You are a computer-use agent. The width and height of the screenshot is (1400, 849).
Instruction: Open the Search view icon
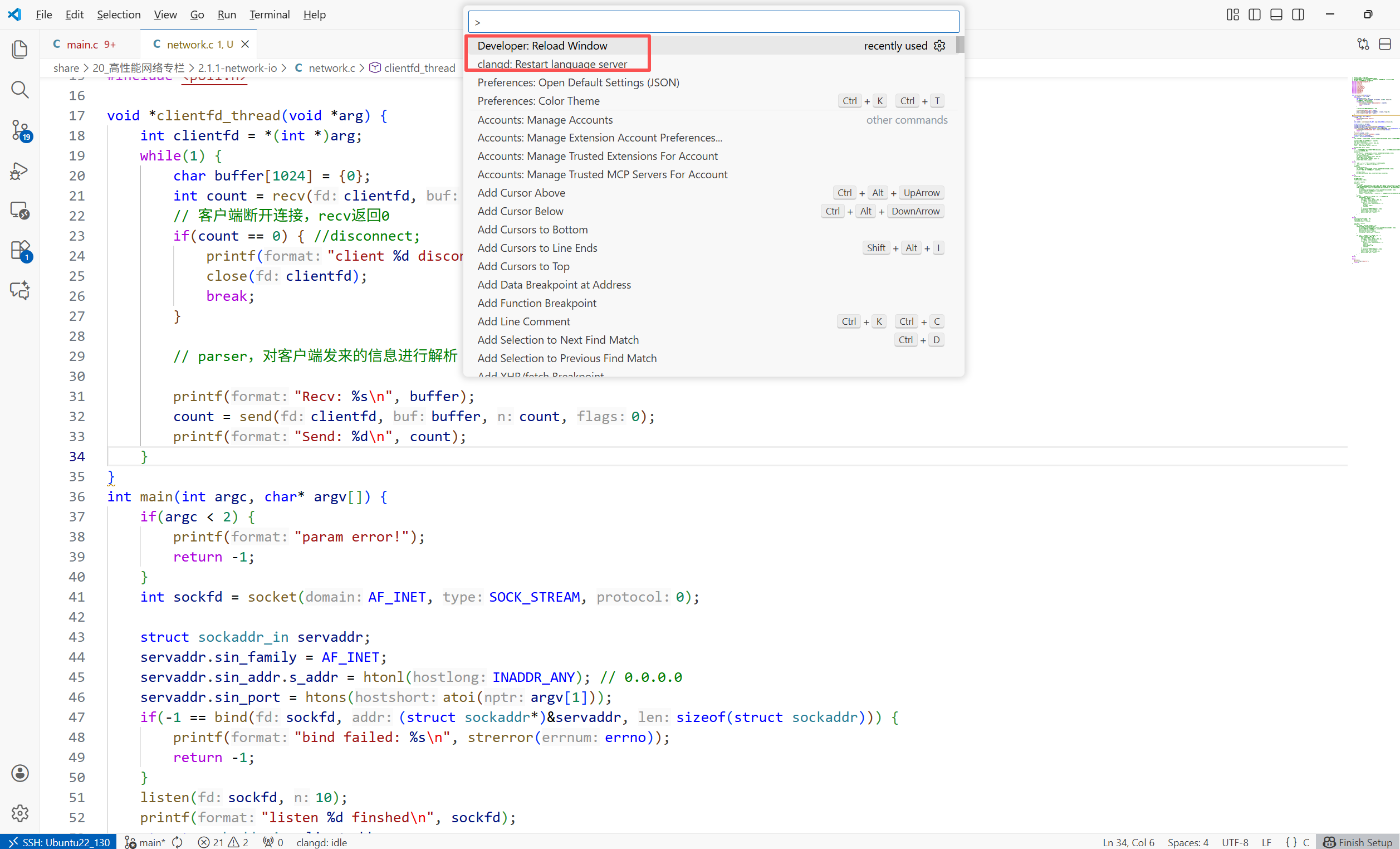[20, 89]
